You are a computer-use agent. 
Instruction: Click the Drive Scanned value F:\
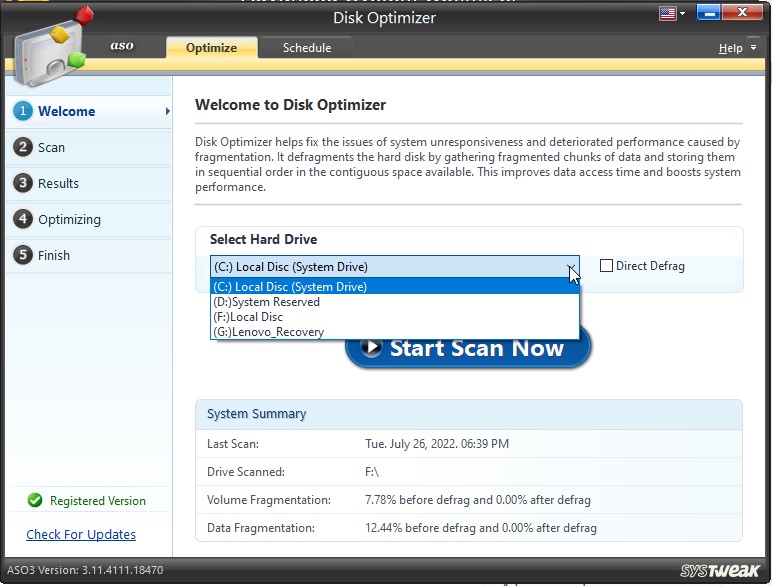(372, 472)
